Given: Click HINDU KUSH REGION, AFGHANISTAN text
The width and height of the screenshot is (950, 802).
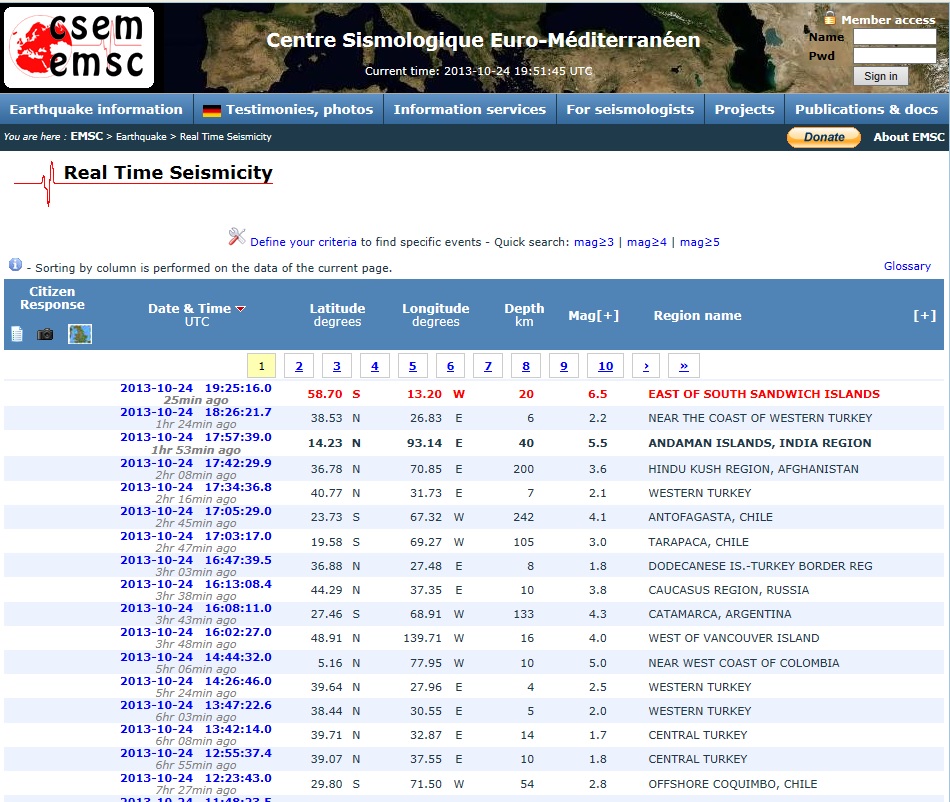Looking at the screenshot, I should pos(753,469).
